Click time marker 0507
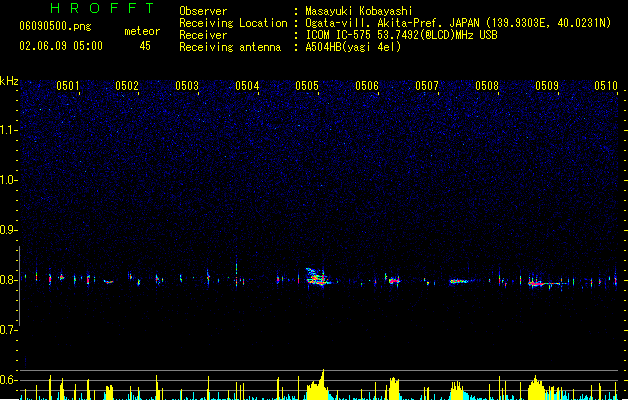The width and height of the screenshot is (629, 400). pyautogui.click(x=427, y=86)
